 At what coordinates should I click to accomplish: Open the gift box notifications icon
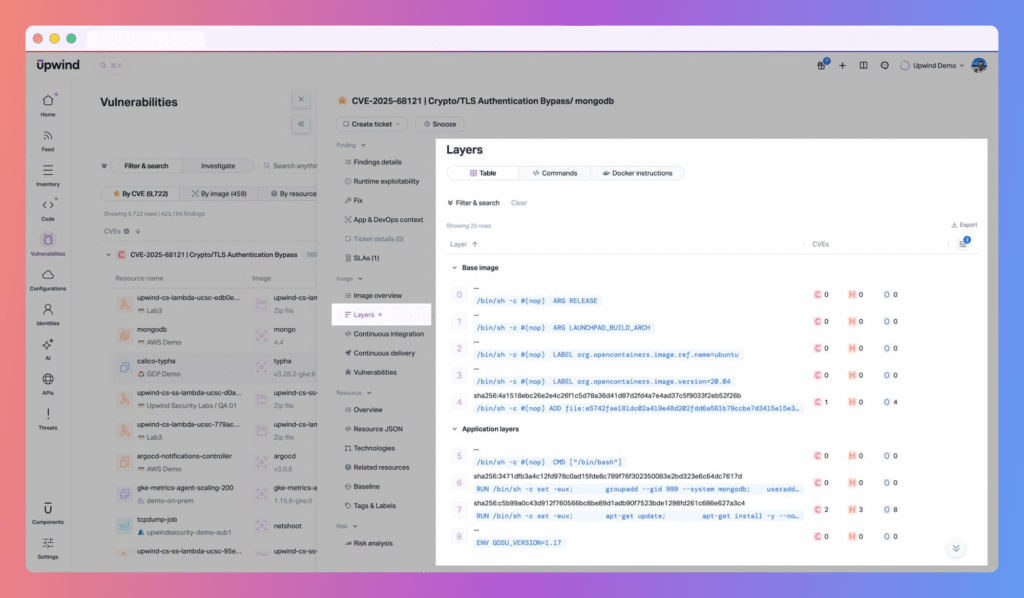pyautogui.click(x=822, y=65)
